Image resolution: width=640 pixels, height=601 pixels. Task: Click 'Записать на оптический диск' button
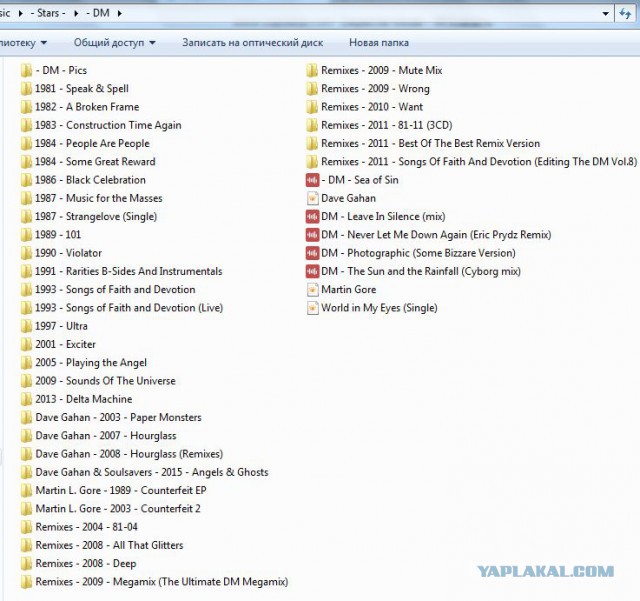[253, 43]
